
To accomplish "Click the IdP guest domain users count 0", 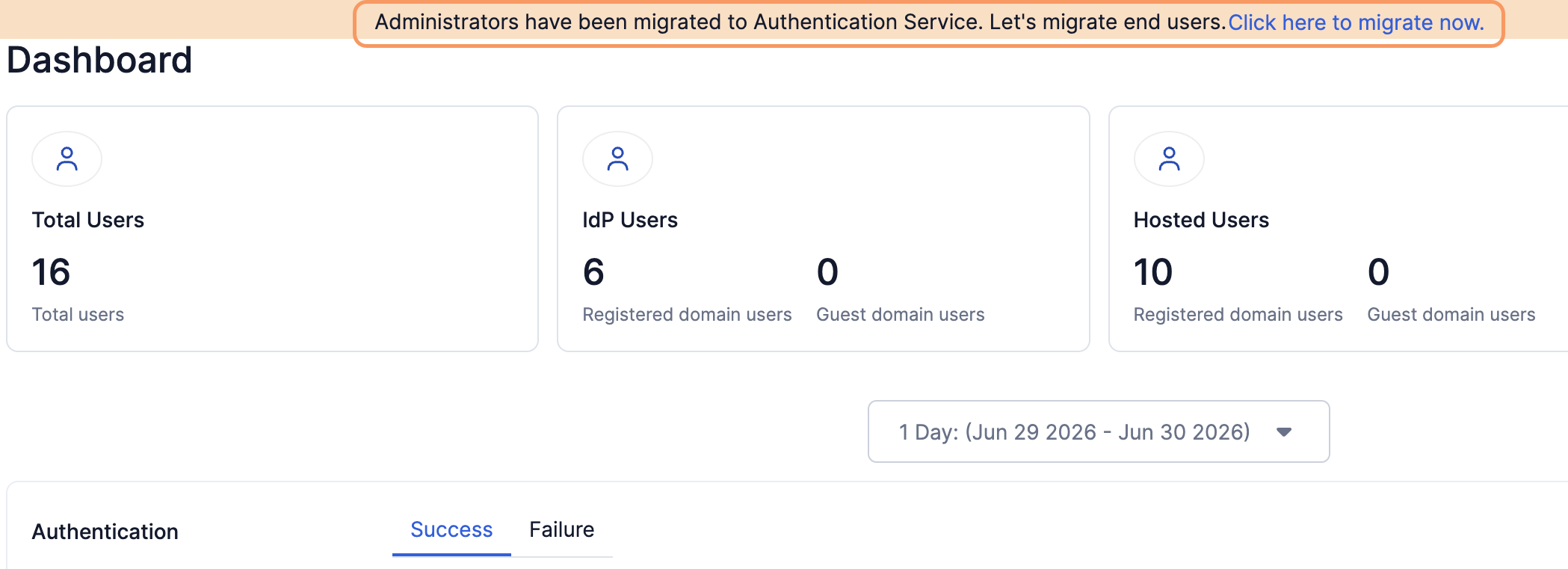I will pyautogui.click(x=827, y=271).
